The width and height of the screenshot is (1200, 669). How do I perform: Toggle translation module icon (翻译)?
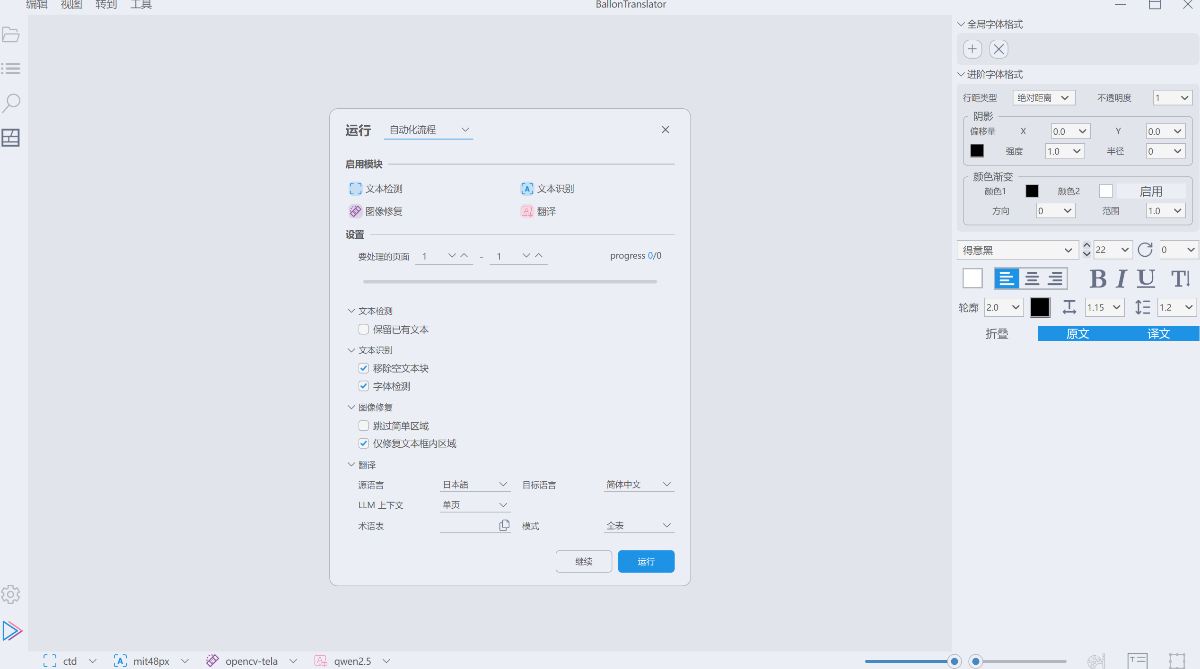(x=527, y=211)
